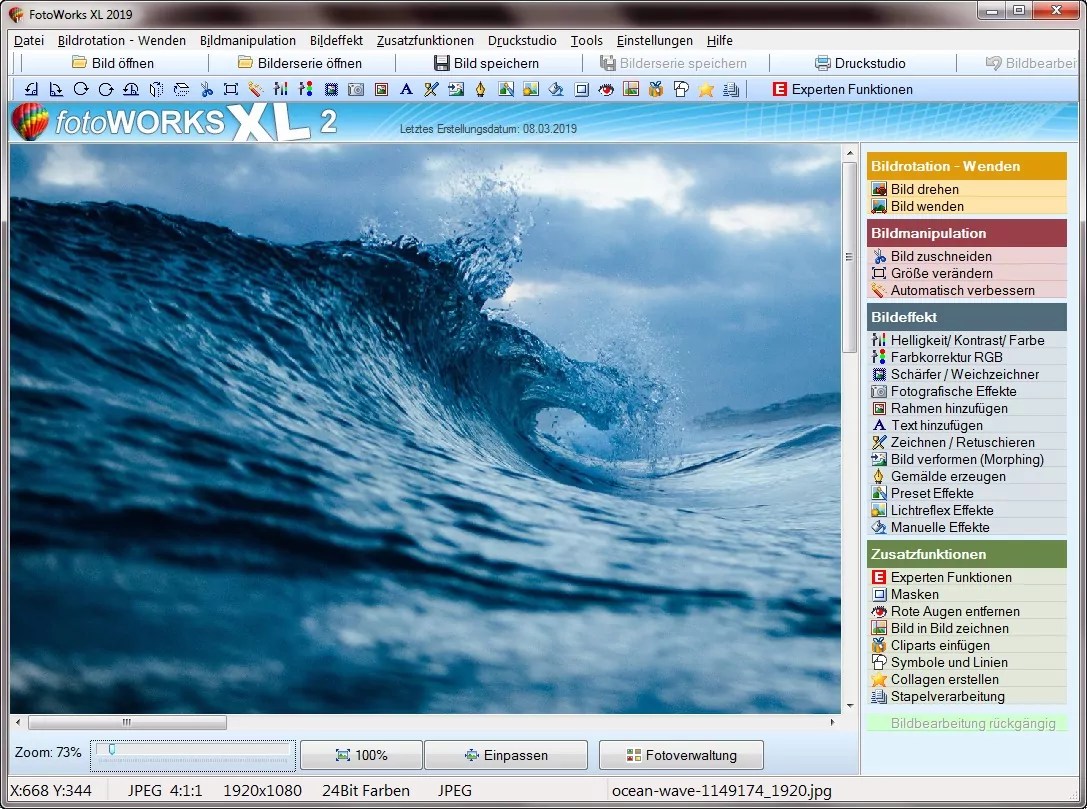Select Gemälde erzeugen in side panel
Image resolution: width=1087 pixels, height=809 pixels.
click(966, 476)
